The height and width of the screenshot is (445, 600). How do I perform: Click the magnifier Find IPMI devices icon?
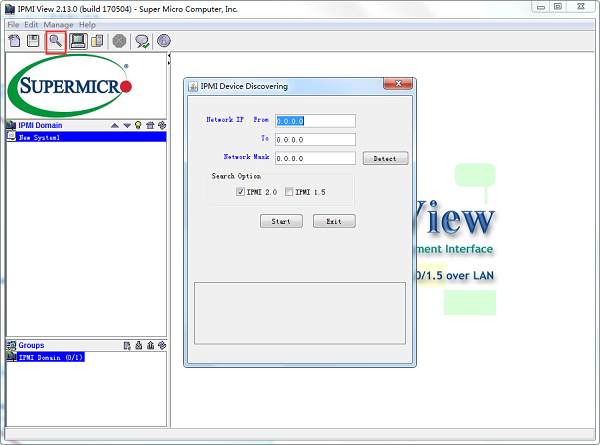click(x=56, y=41)
